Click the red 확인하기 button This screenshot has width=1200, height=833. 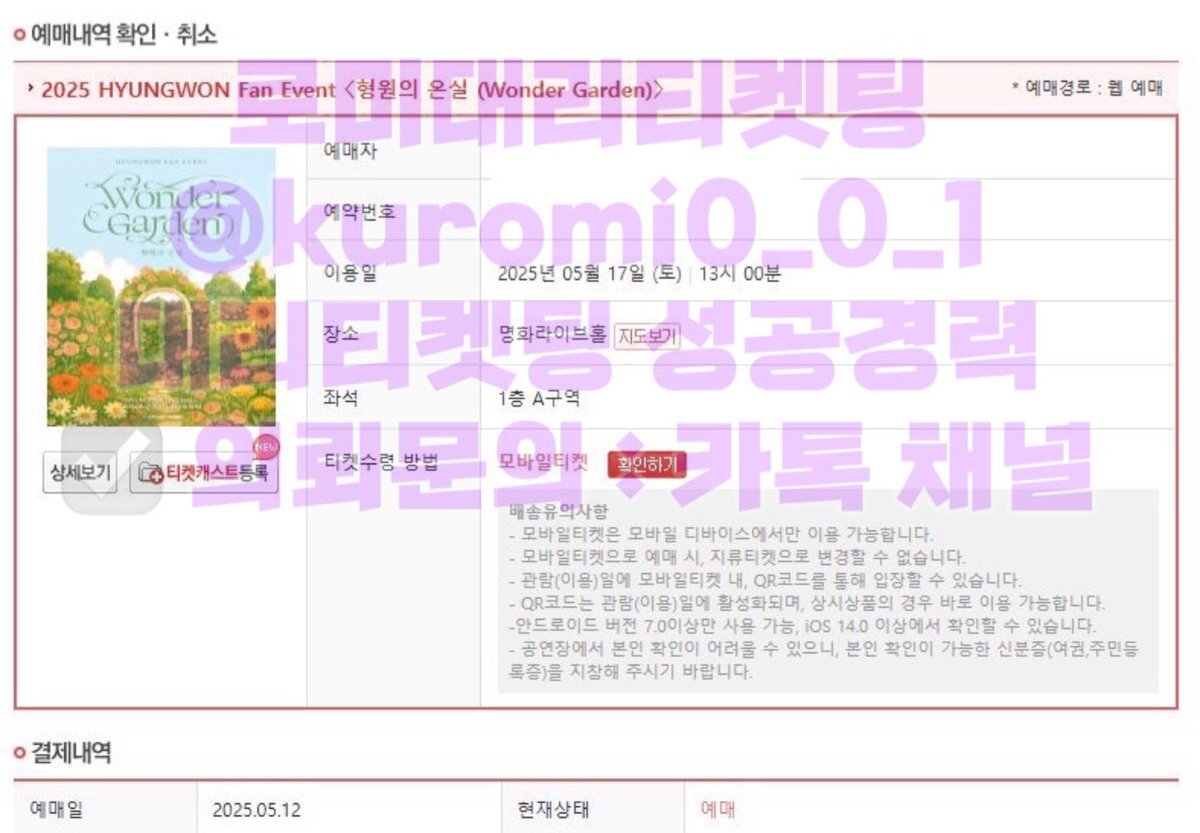646,464
